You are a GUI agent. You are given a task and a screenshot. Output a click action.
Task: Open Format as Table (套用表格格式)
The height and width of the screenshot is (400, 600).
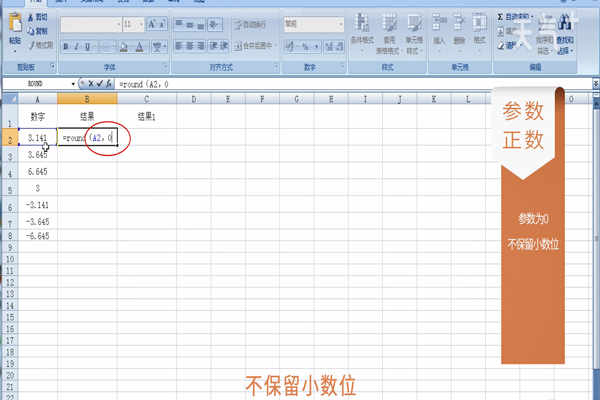click(389, 33)
